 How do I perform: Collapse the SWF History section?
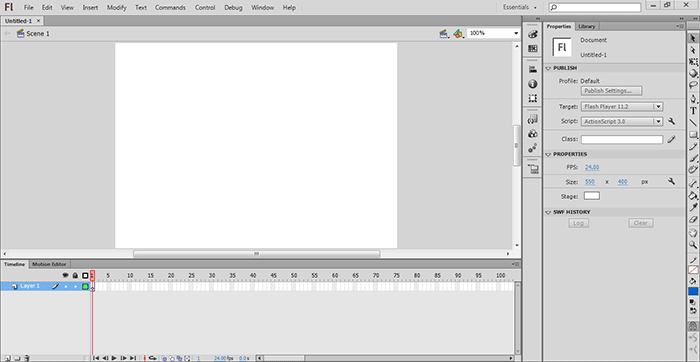548,212
